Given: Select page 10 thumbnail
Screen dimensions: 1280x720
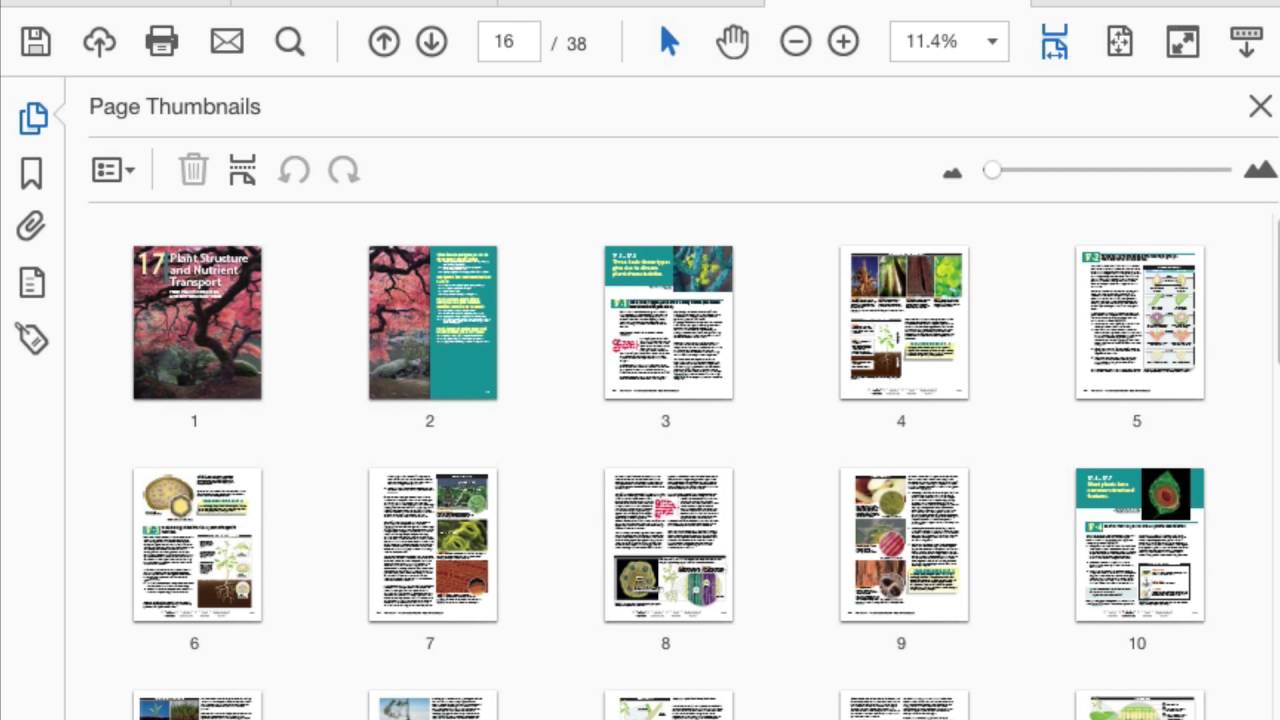Looking at the screenshot, I should (x=1140, y=545).
